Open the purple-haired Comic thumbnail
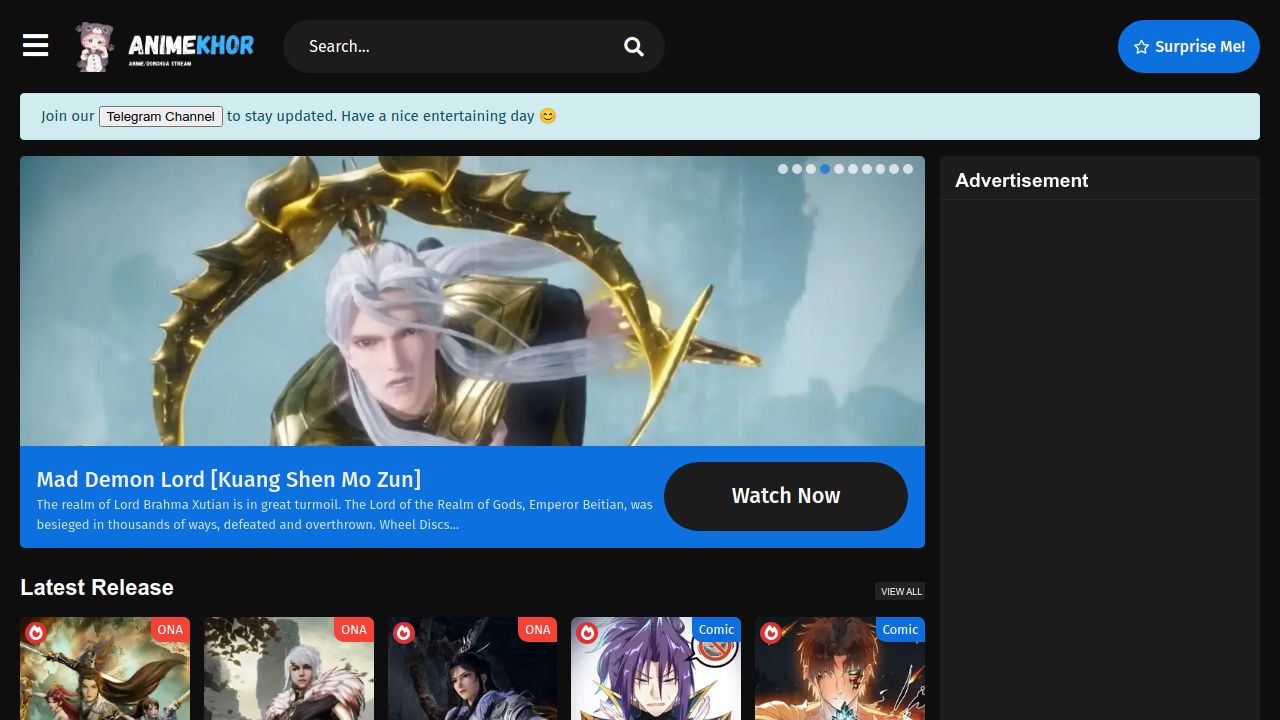 [x=656, y=668]
